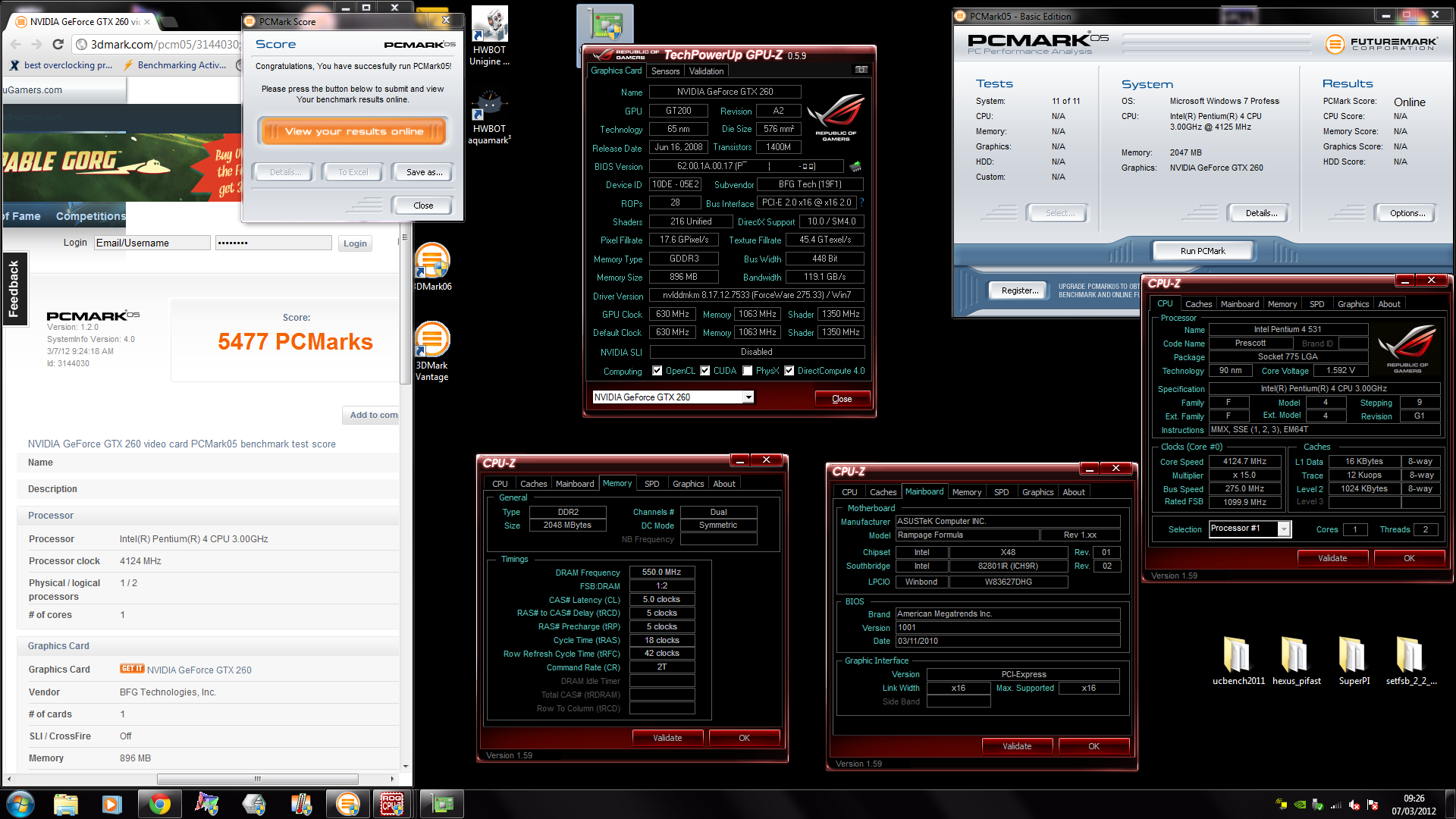Open the best overclocking pr... bookmark
The image size is (1456, 819).
[61, 65]
